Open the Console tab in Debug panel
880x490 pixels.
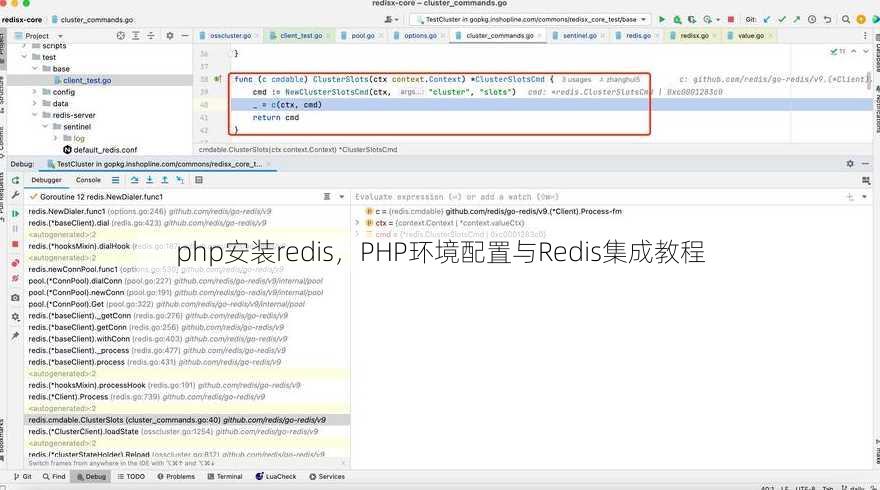[88, 180]
